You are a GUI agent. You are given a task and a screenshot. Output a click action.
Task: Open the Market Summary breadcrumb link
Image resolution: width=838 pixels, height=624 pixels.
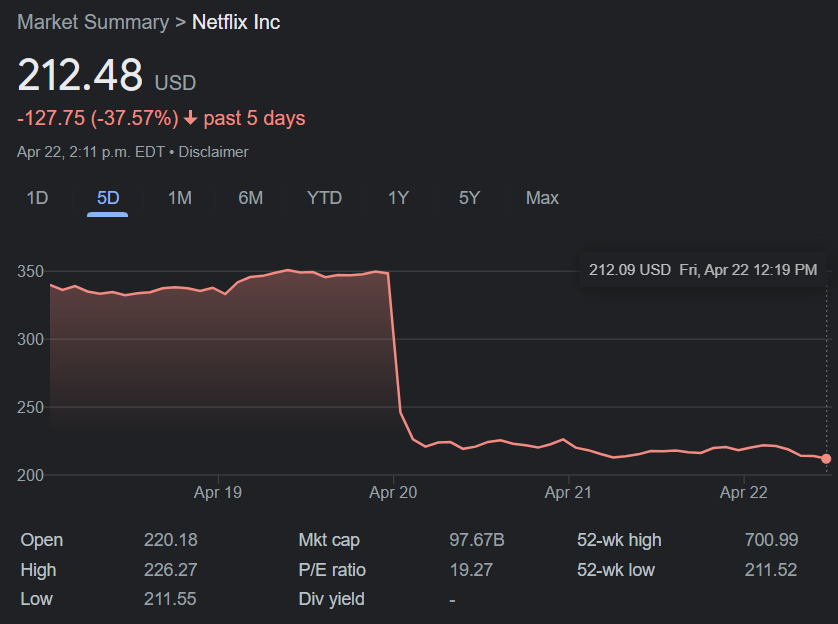[x=93, y=22]
